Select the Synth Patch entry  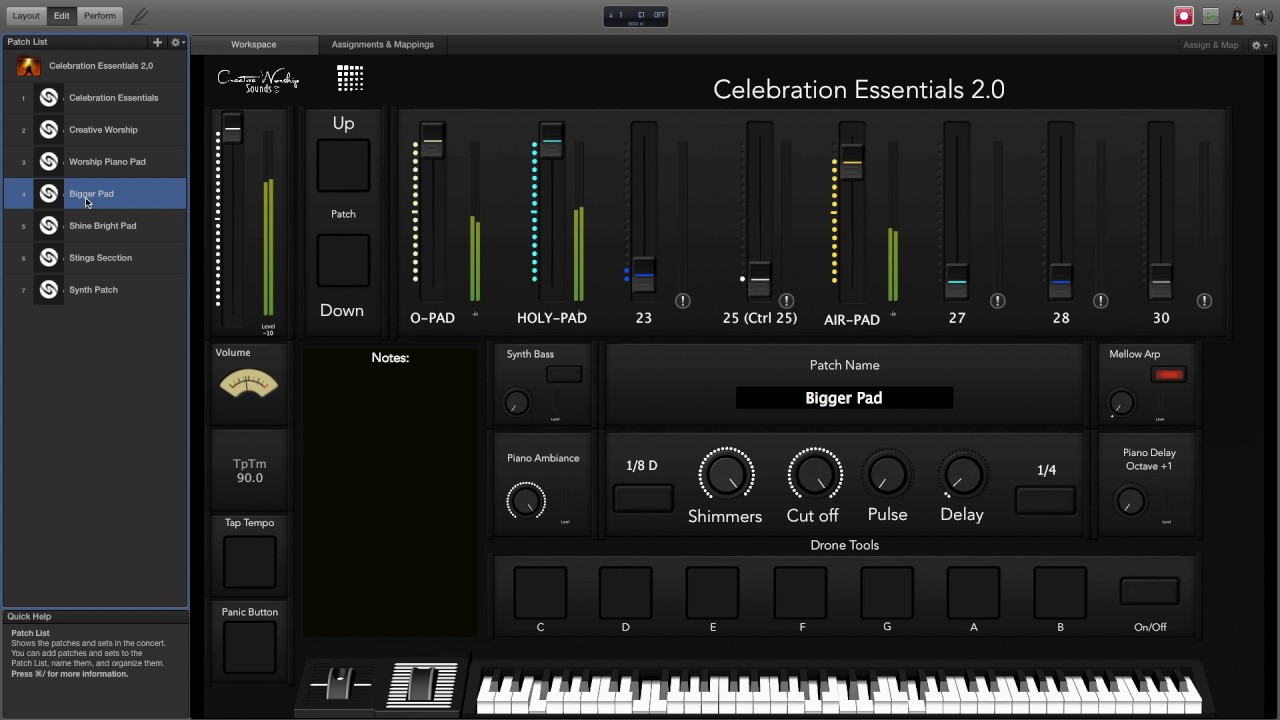(x=96, y=290)
